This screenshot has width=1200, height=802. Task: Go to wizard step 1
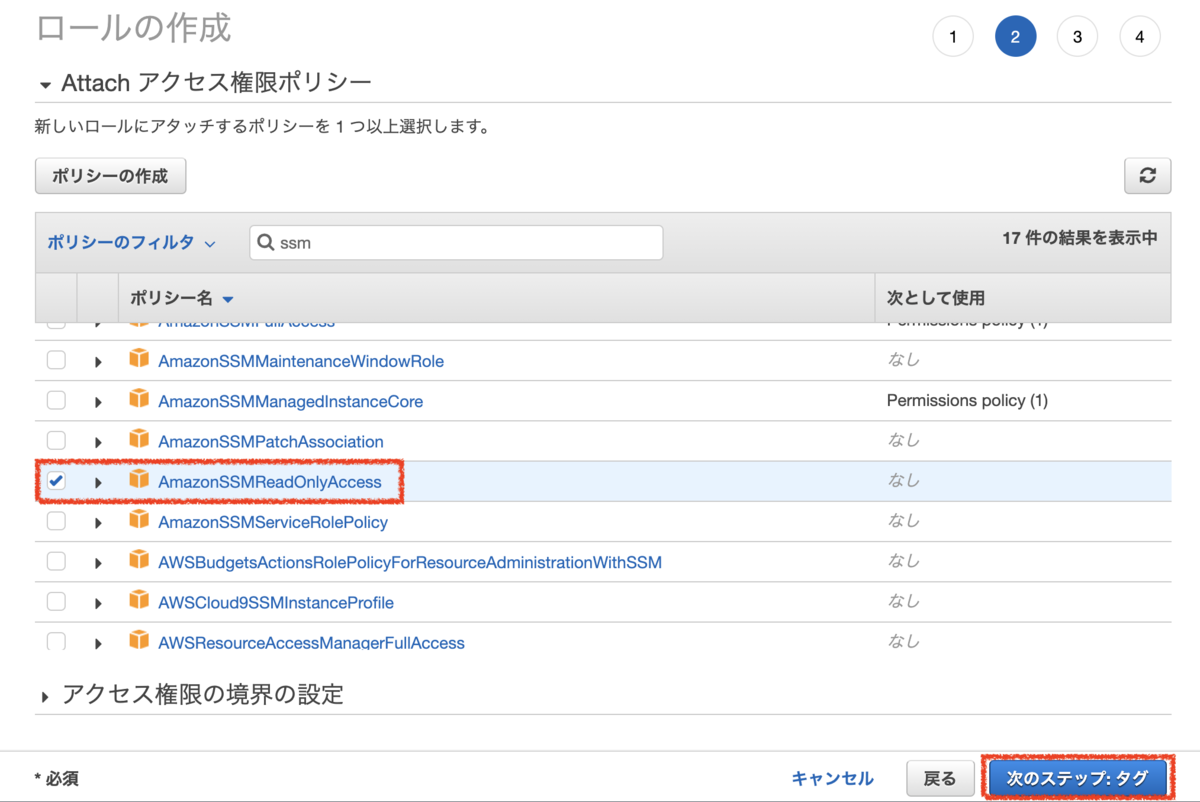[x=953, y=37]
